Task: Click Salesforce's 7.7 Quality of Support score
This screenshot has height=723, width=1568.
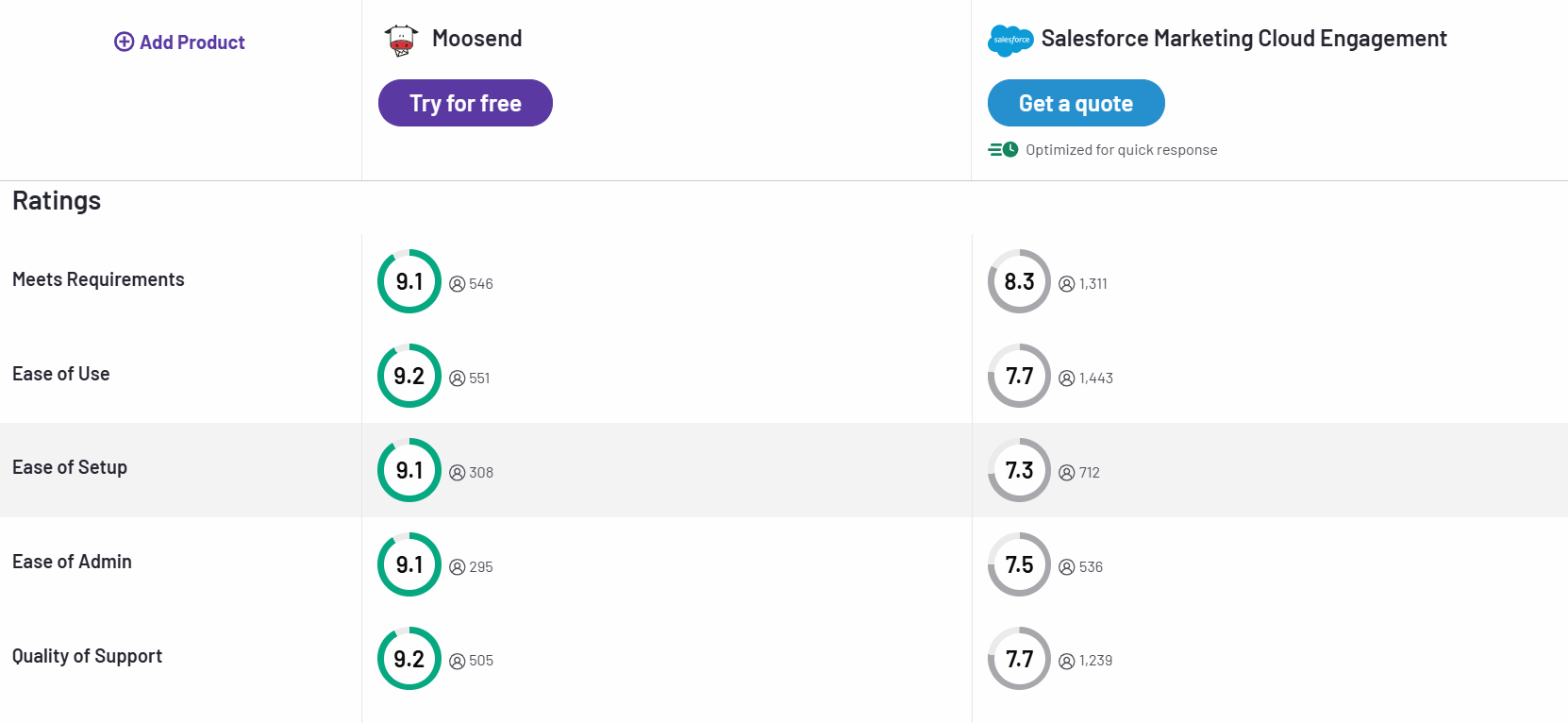Action: coord(1019,658)
